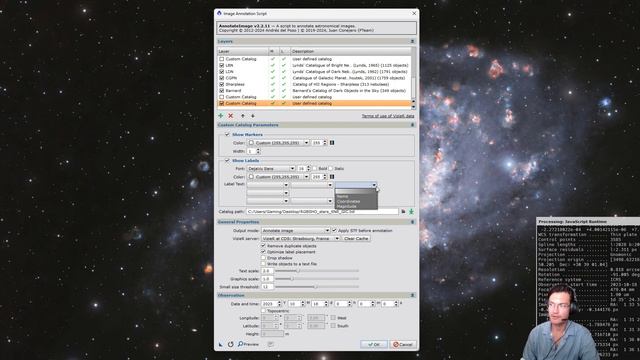Toggle the M column checkmark in the Sharpless row
Image resolution: width=640 pixels, height=360 pixels.
[x=273, y=84]
